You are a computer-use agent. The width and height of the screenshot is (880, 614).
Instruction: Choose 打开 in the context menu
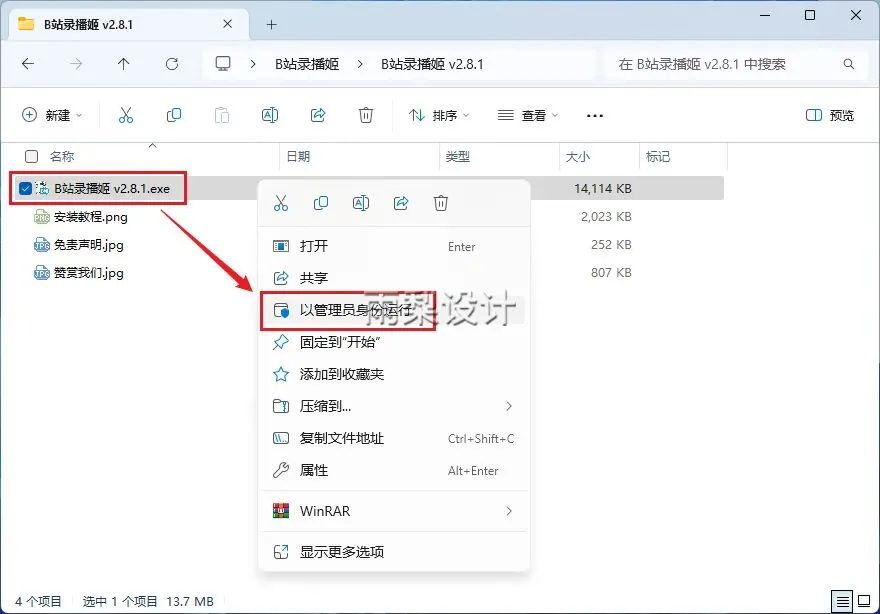(394, 246)
